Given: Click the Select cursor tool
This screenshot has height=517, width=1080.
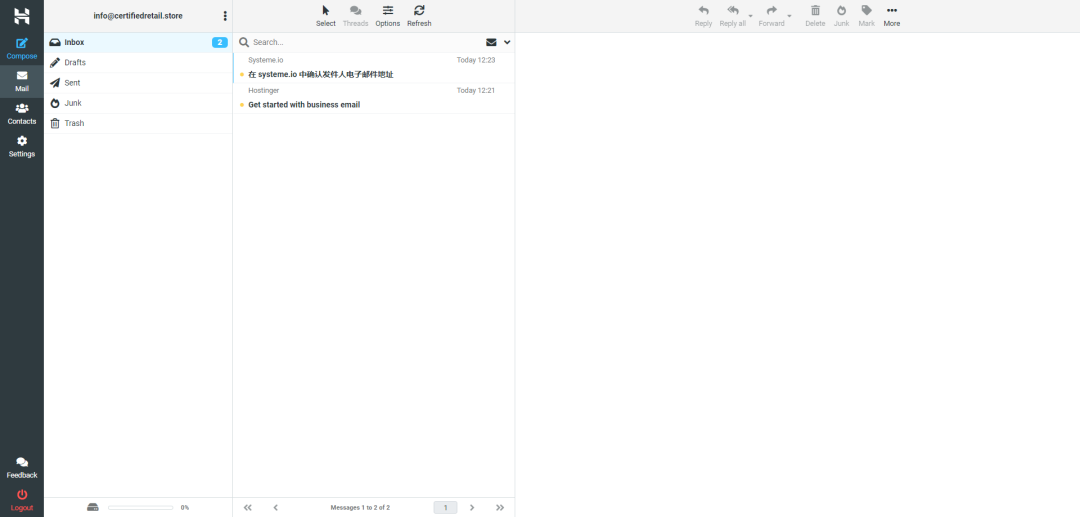Looking at the screenshot, I should click(326, 16).
